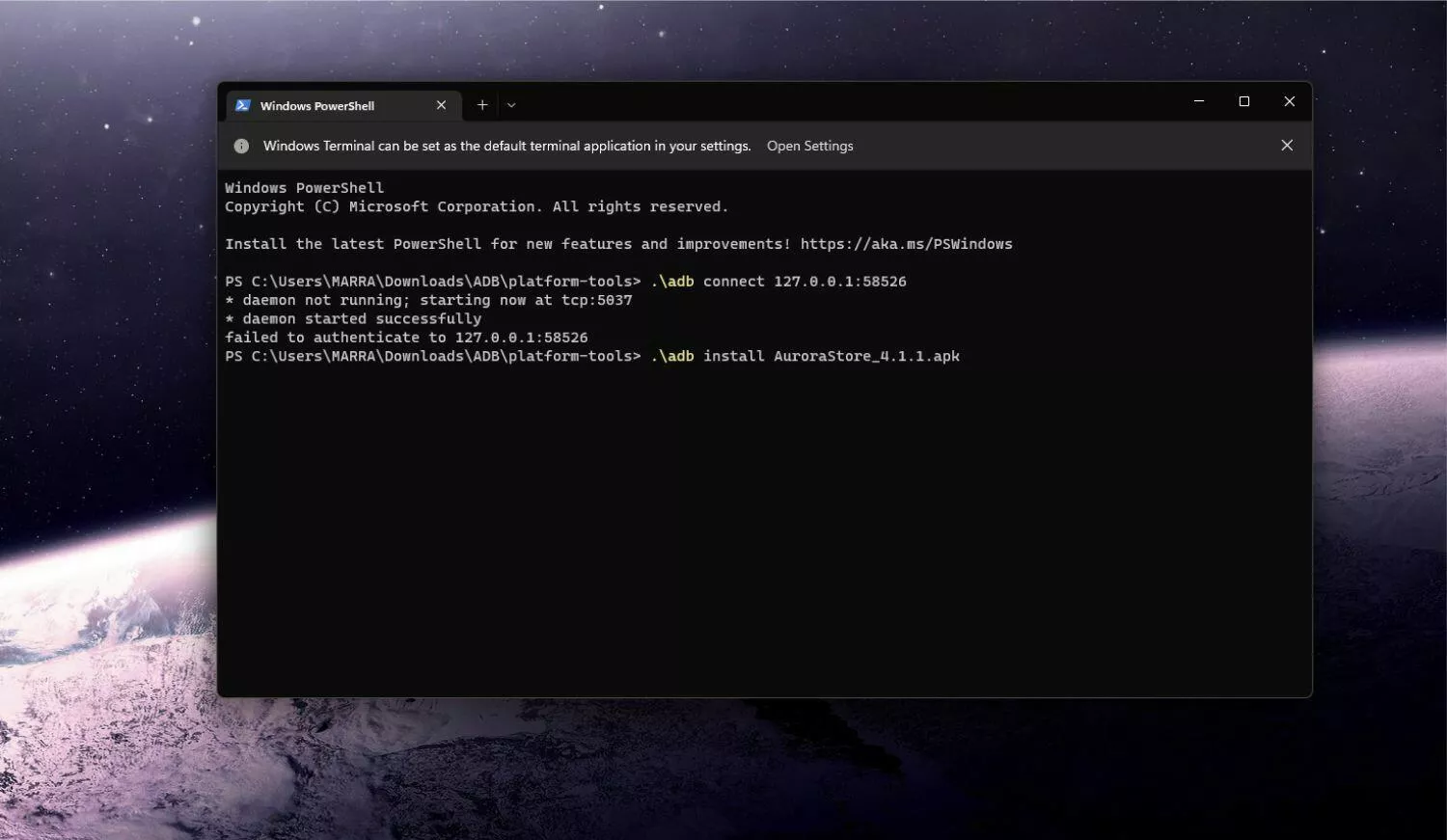The image size is (1447, 840).
Task: Click the 'Copyright (C) Microsoft Corporation' line
Action: click(x=477, y=206)
